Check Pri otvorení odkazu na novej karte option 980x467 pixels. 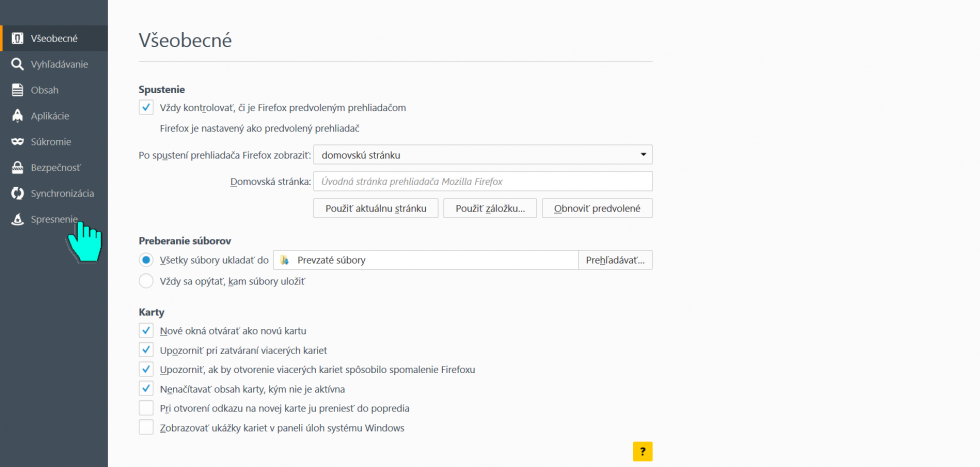click(x=146, y=408)
